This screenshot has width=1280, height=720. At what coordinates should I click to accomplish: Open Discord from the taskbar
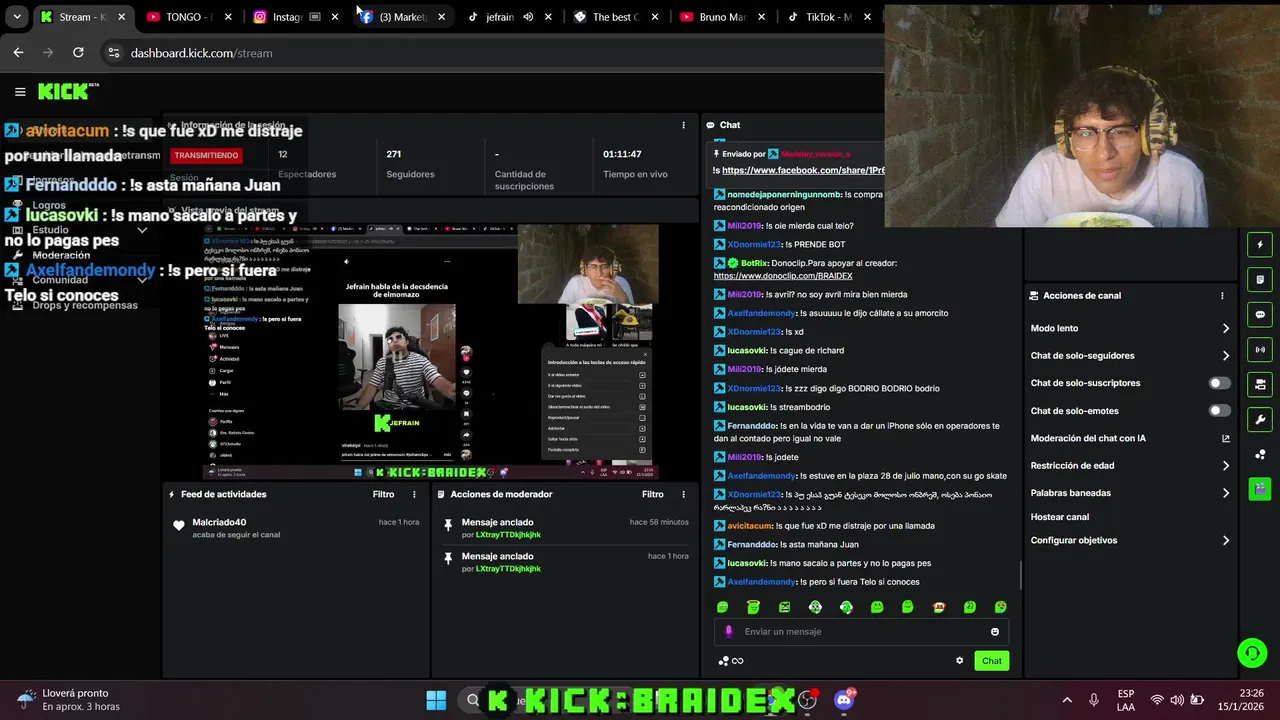coord(844,700)
